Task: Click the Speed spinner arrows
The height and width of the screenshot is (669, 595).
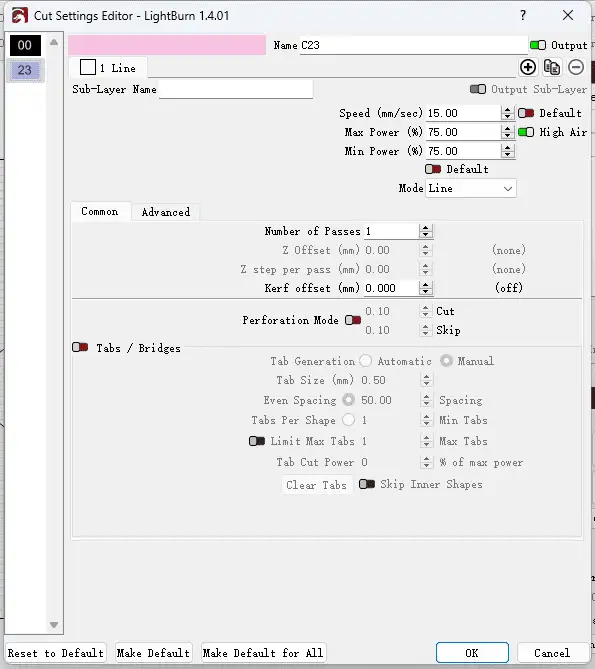Action: pyautogui.click(x=507, y=113)
